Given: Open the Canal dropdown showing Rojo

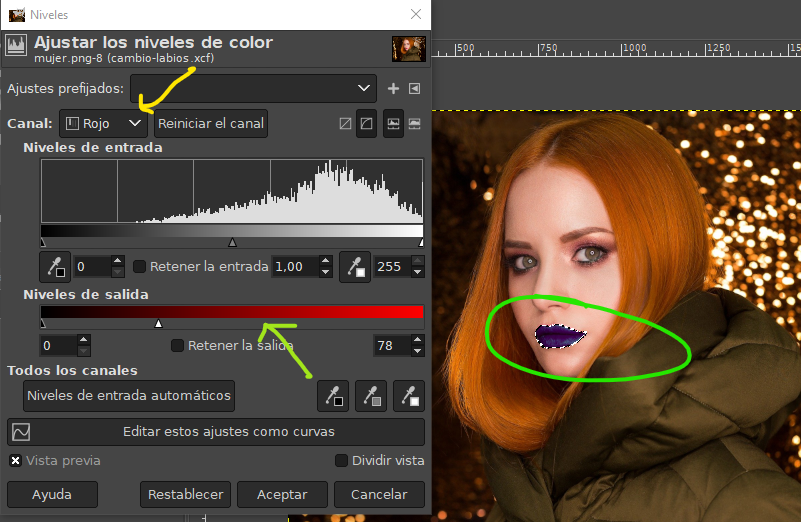Looking at the screenshot, I should click(103, 124).
